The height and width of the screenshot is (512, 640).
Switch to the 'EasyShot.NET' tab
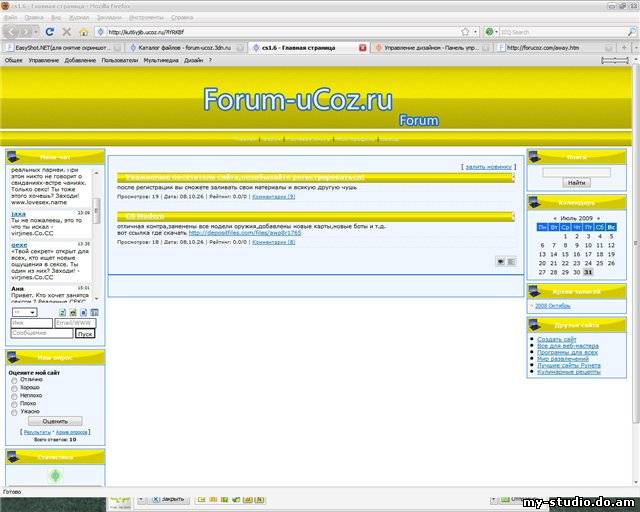(62, 48)
